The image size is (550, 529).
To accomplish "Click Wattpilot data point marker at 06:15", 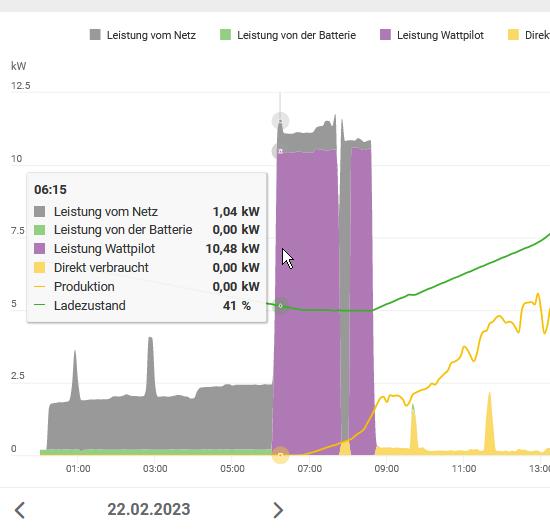I will [x=280, y=151].
